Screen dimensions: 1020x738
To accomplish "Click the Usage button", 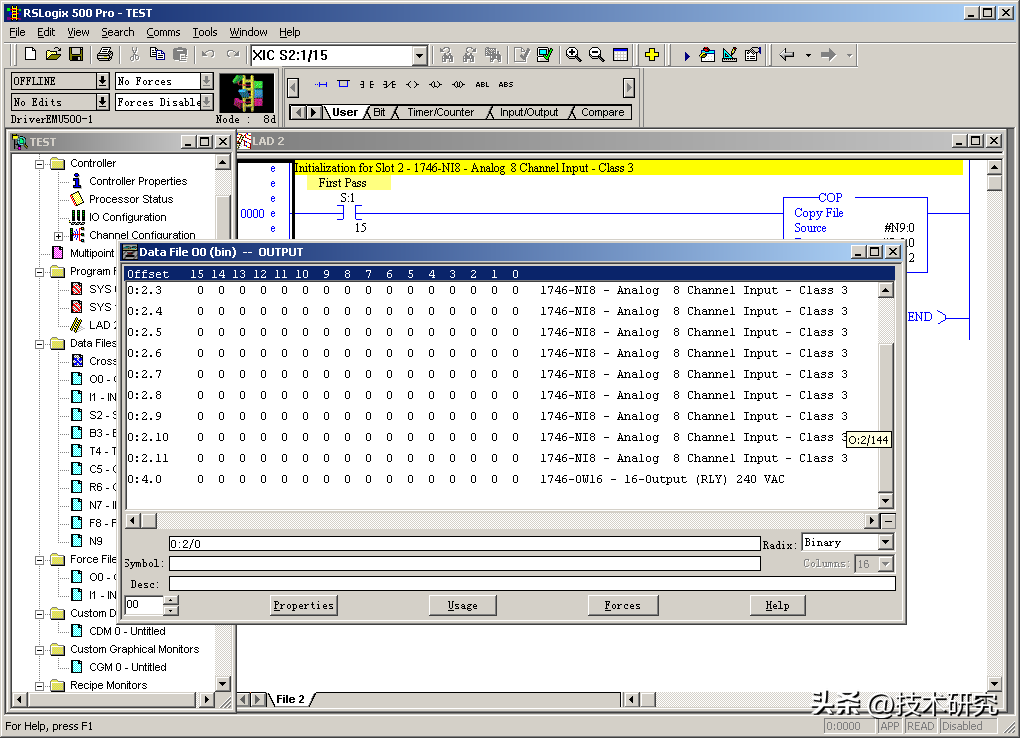I will click(462, 605).
